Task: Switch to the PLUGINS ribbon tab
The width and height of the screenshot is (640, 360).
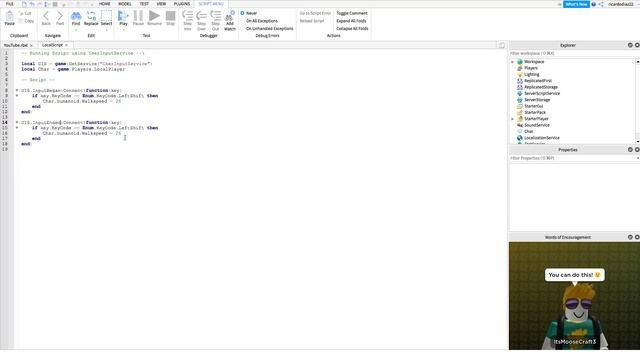Action: pos(182,4)
